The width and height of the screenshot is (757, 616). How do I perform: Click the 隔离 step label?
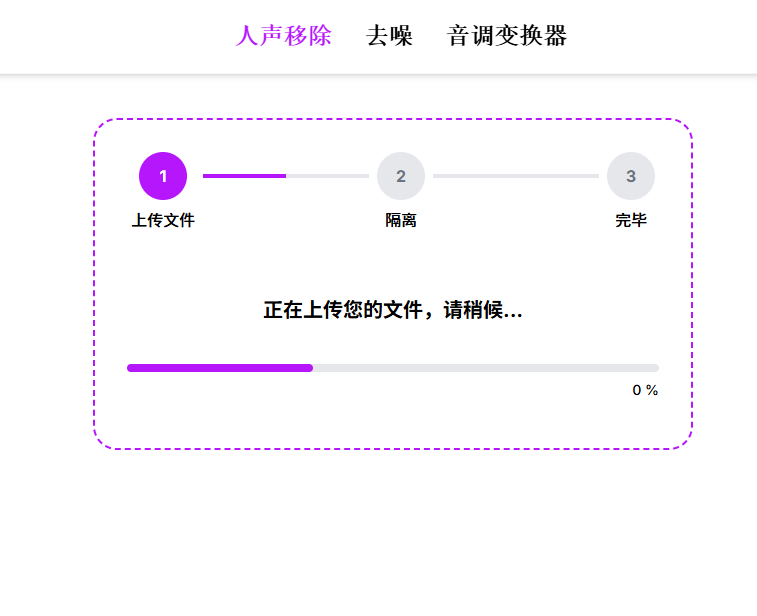pyautogui.click(x=401, y=220)
